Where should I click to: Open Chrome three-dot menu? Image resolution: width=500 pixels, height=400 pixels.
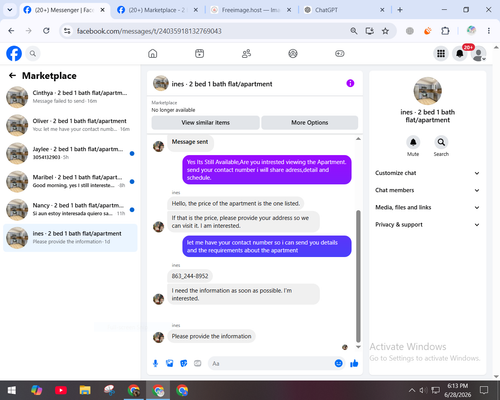(489, 31)
